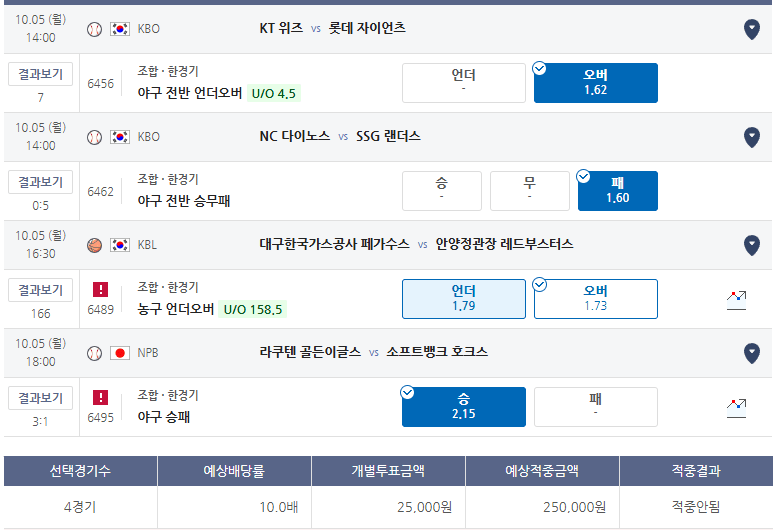
Task: Select 언더 1.79 for basketball game 6489
Action: point(464,299)
